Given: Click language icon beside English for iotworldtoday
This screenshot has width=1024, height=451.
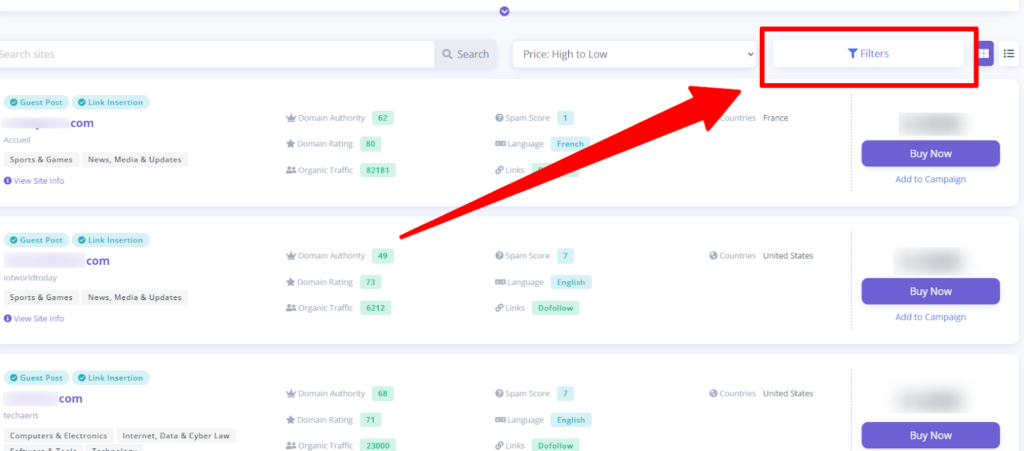Looking at the screenshot, I should pos(500,282).
